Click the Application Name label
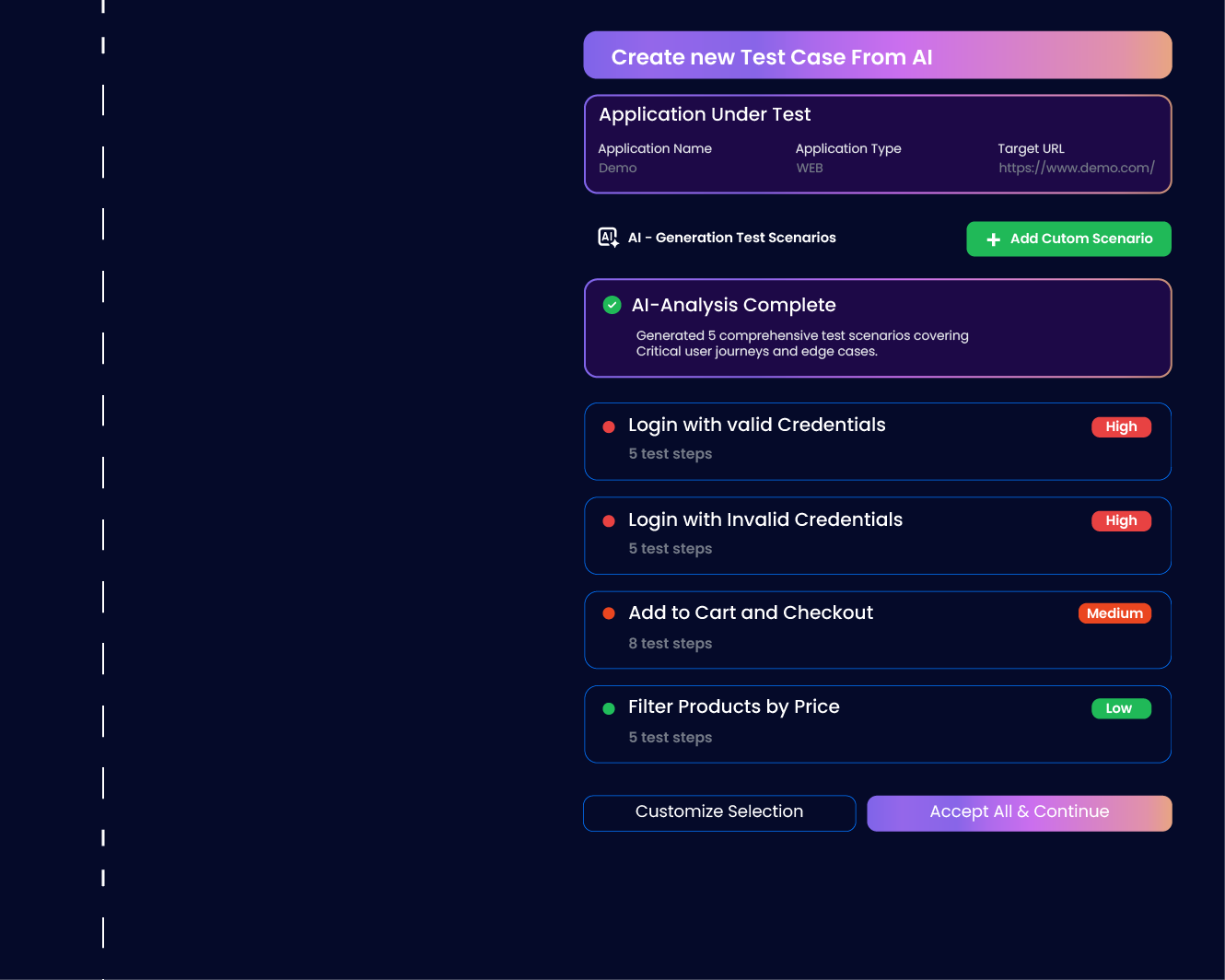 tap(655, 148)
